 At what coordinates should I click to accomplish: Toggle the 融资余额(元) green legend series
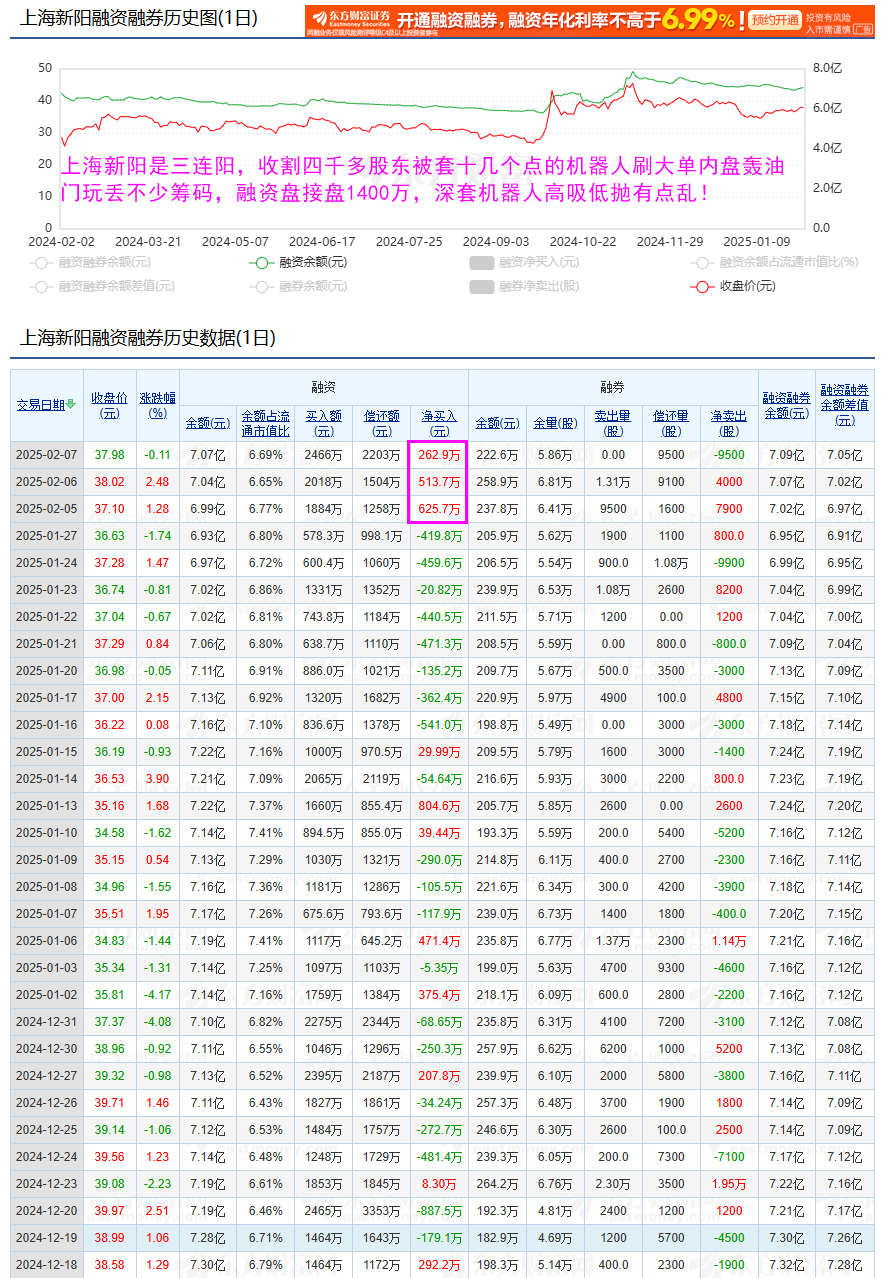298,263
